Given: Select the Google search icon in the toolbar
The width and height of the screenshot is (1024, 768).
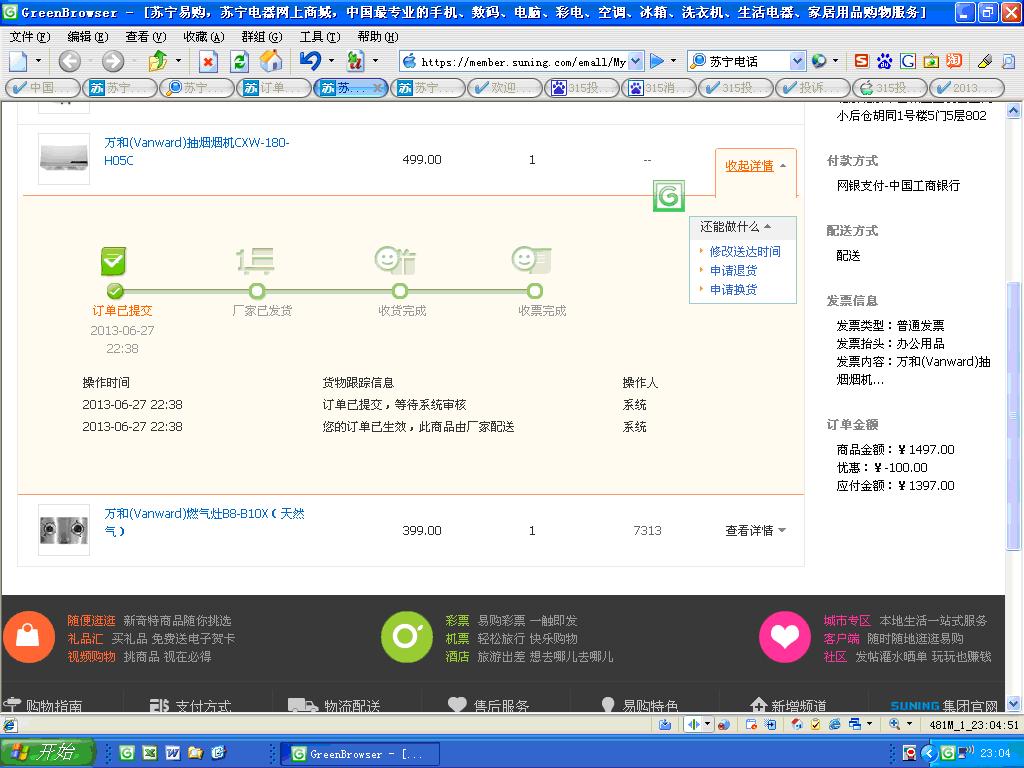Looking at the screenshot, I should pyautogui.click(x=907, y=61).
